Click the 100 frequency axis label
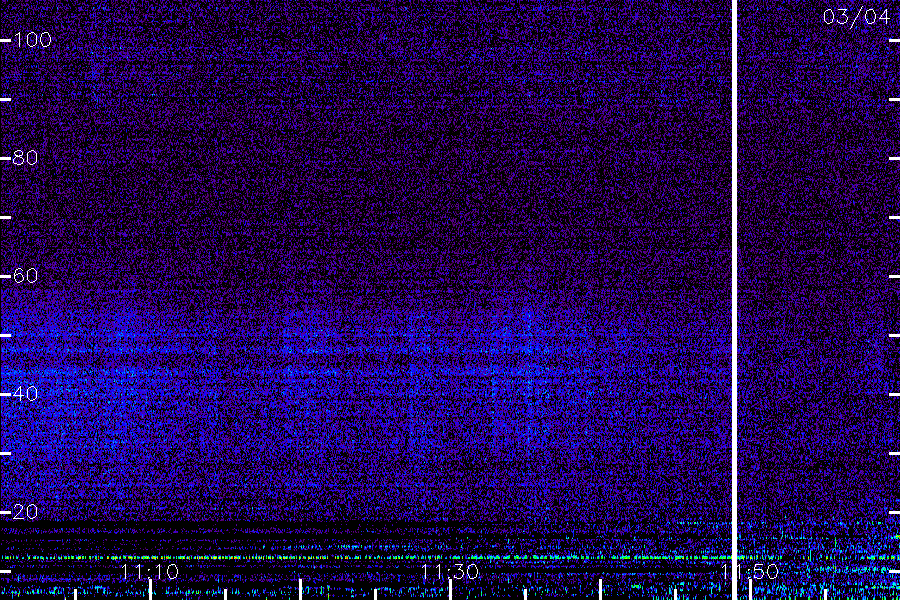 tap(32, 40)
